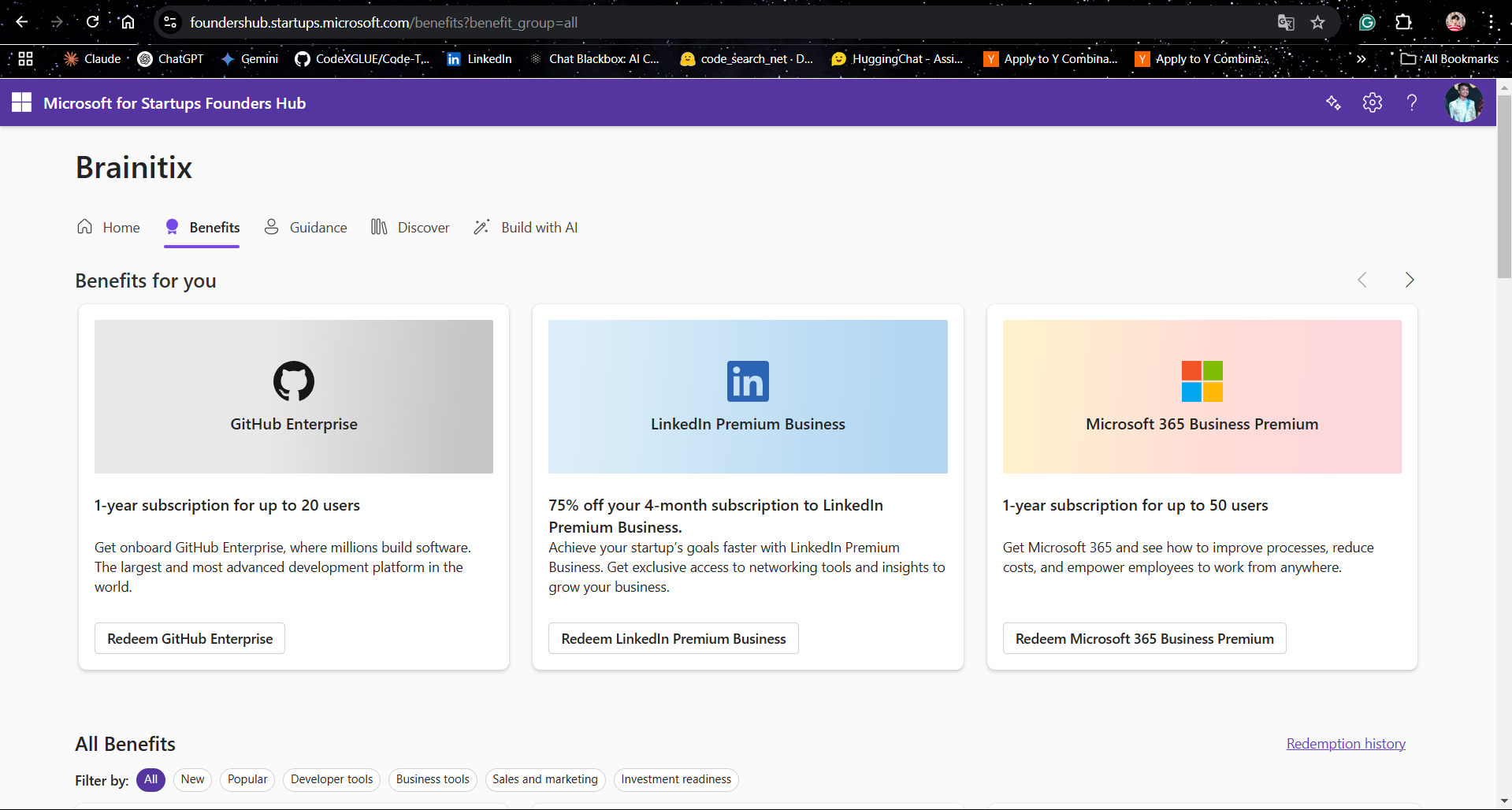1512x810 pixels.
Task: Redeem GitHub Enterprise
Action: point(190,638)
